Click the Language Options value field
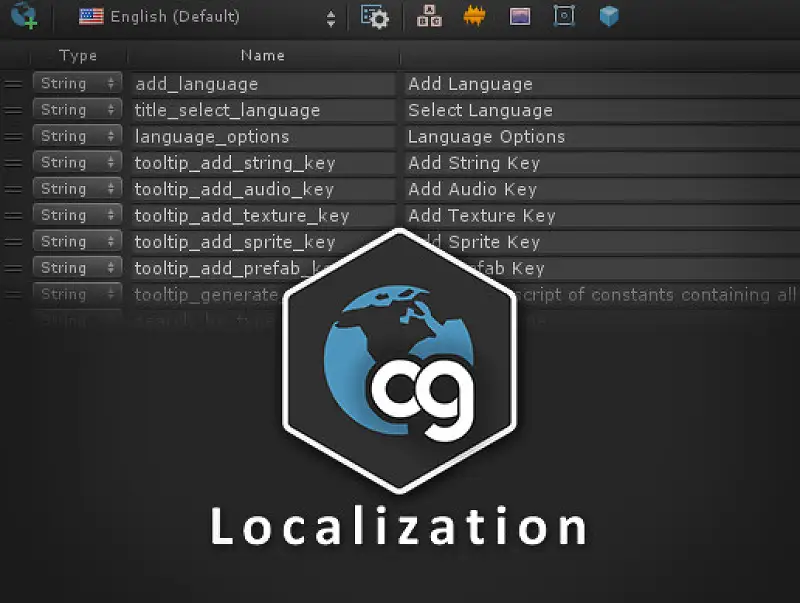 pyautogui.click(x=602, y=137)
